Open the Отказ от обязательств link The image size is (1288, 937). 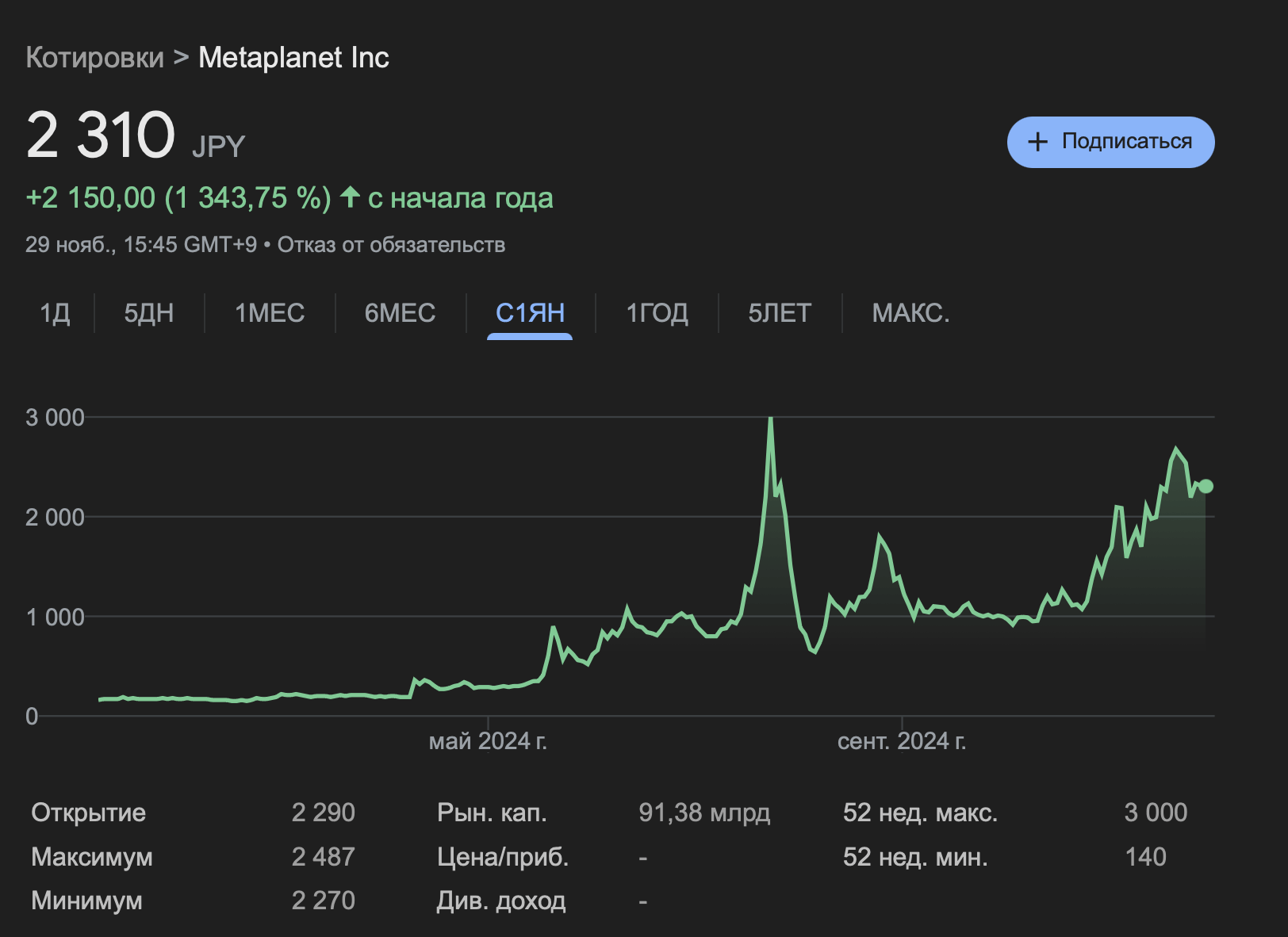point(391,245)
